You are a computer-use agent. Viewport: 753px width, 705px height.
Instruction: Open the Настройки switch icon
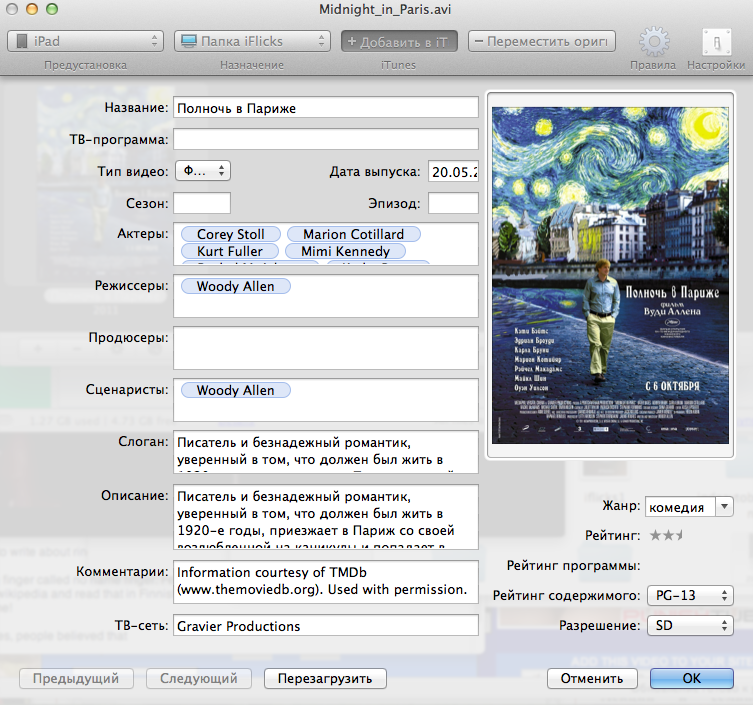[715, 42]
